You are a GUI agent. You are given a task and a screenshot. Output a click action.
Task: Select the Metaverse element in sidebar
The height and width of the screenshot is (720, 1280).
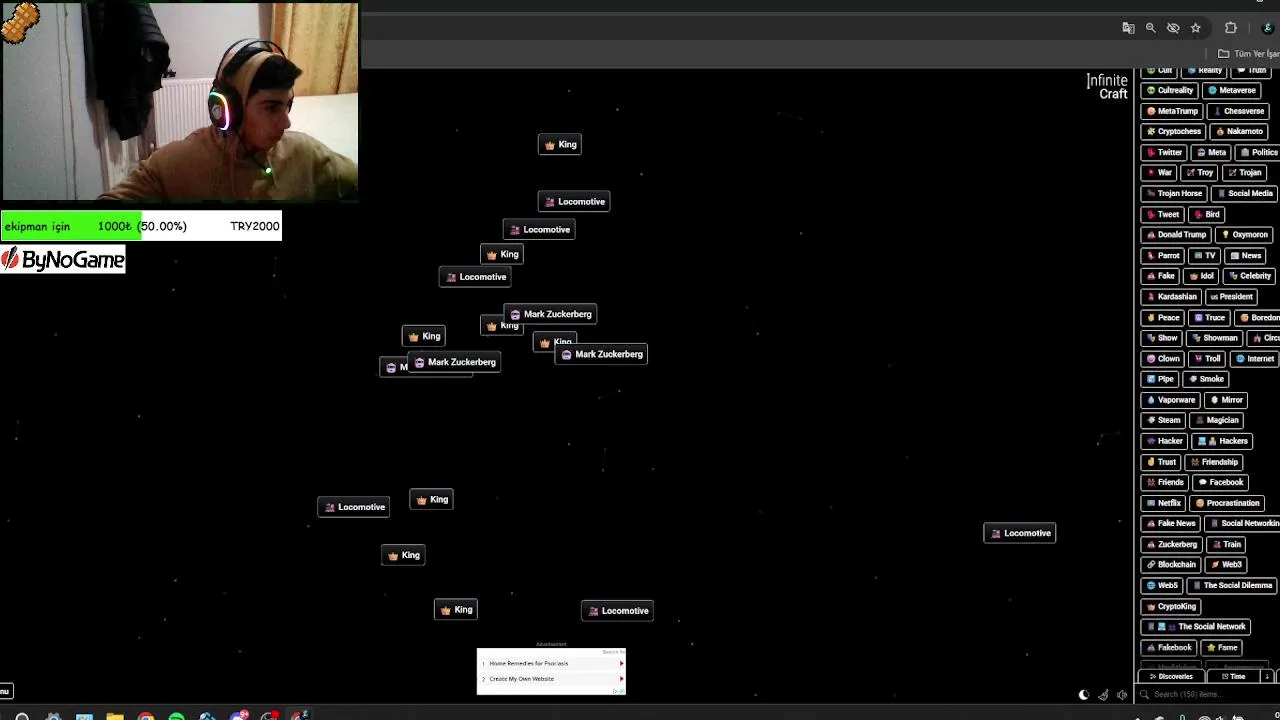click(x=1232, y=90)
